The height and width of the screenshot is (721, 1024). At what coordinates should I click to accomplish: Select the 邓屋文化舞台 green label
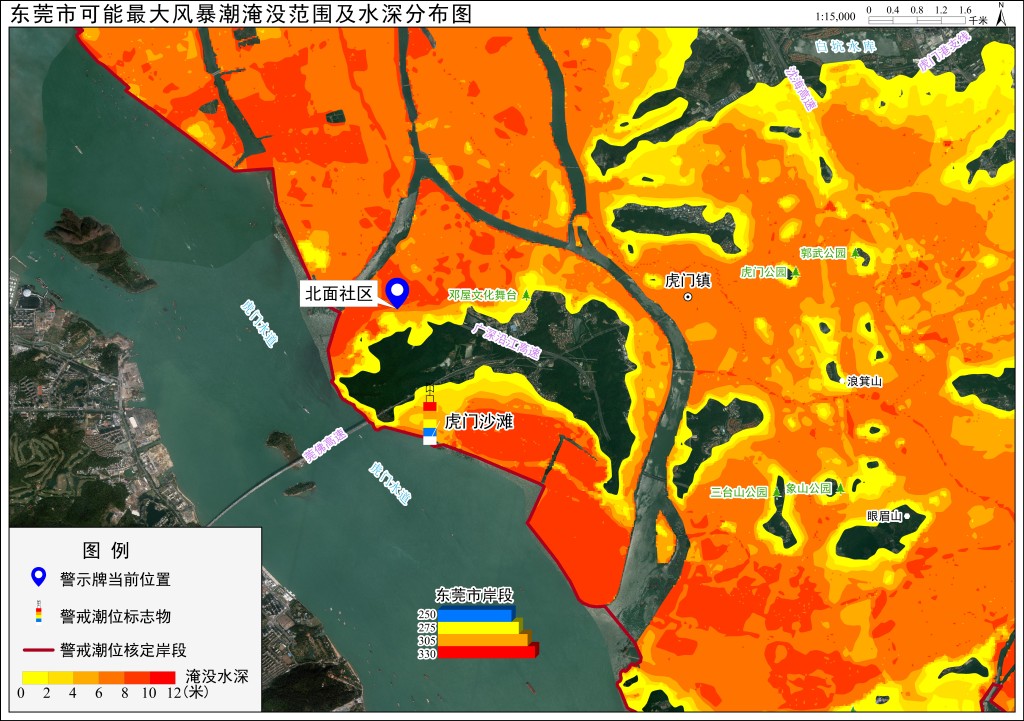(483, 295)
